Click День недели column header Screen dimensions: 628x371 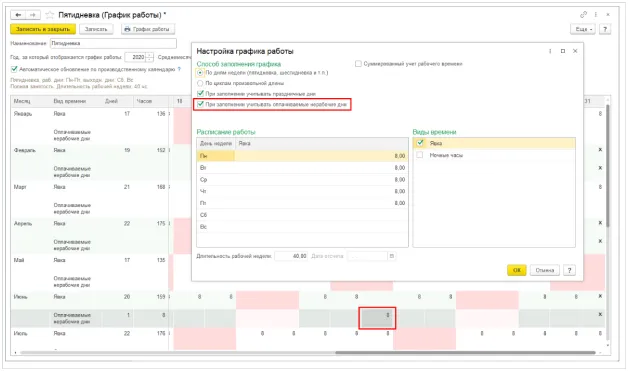coord(216,143)
